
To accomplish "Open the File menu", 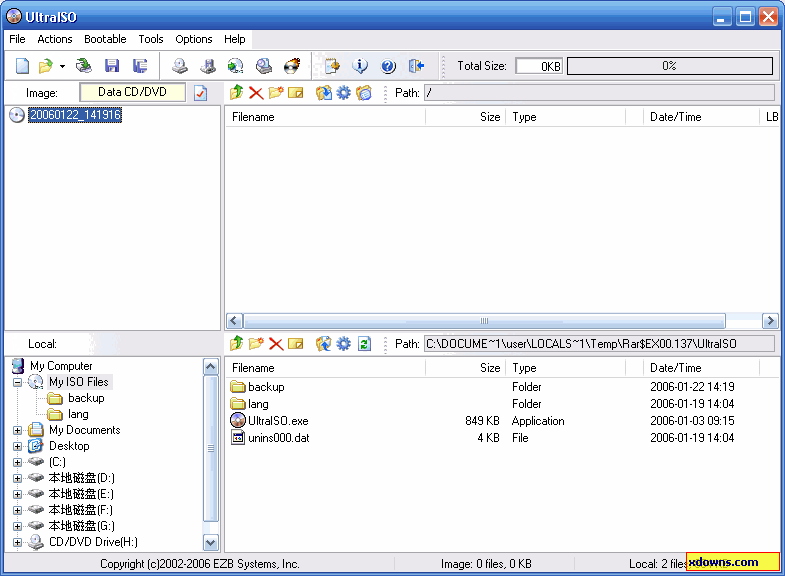I will pos(17,39).
